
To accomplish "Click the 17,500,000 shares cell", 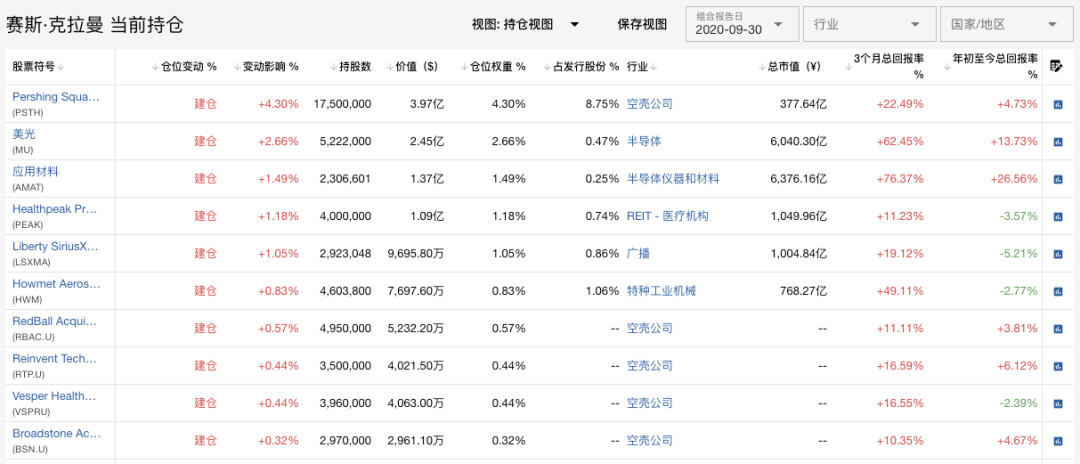I will coord(342,105).
